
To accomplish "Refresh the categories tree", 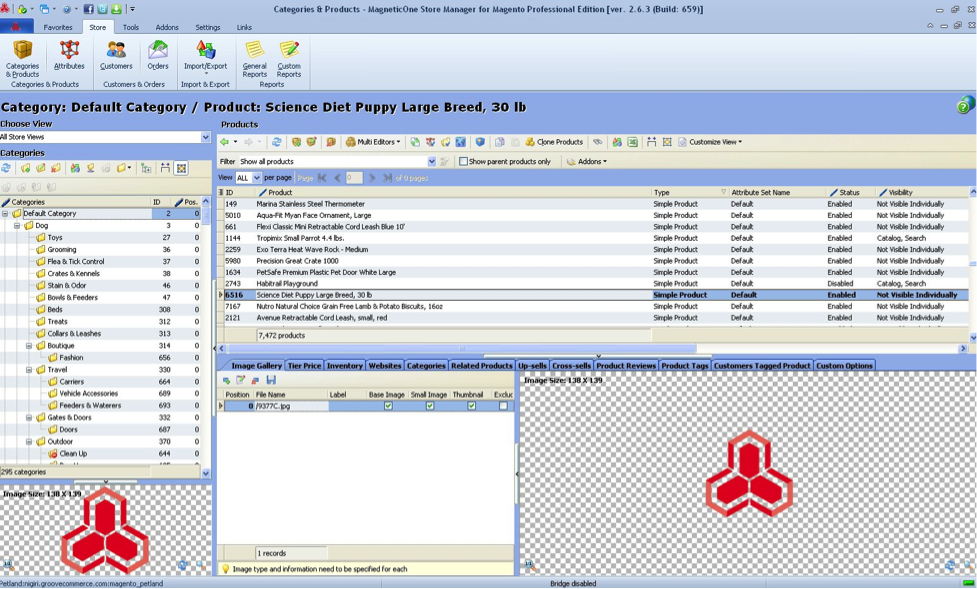I will pos(6,168).
